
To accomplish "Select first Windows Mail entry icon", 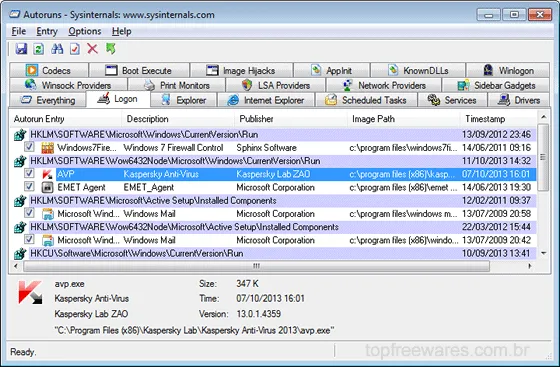I will pos(47,214).
